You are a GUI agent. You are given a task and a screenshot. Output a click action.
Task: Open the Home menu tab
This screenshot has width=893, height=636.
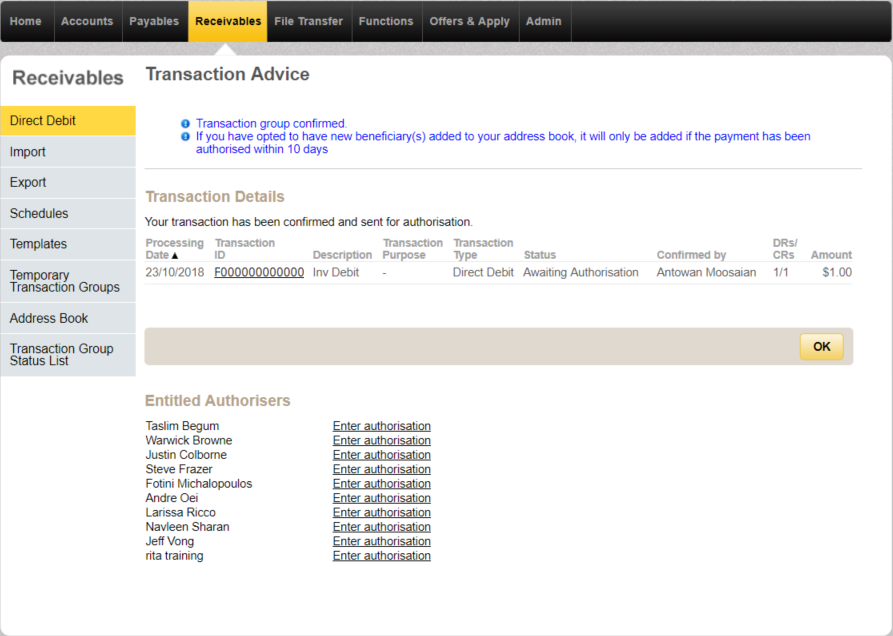[x=25, y=20]
